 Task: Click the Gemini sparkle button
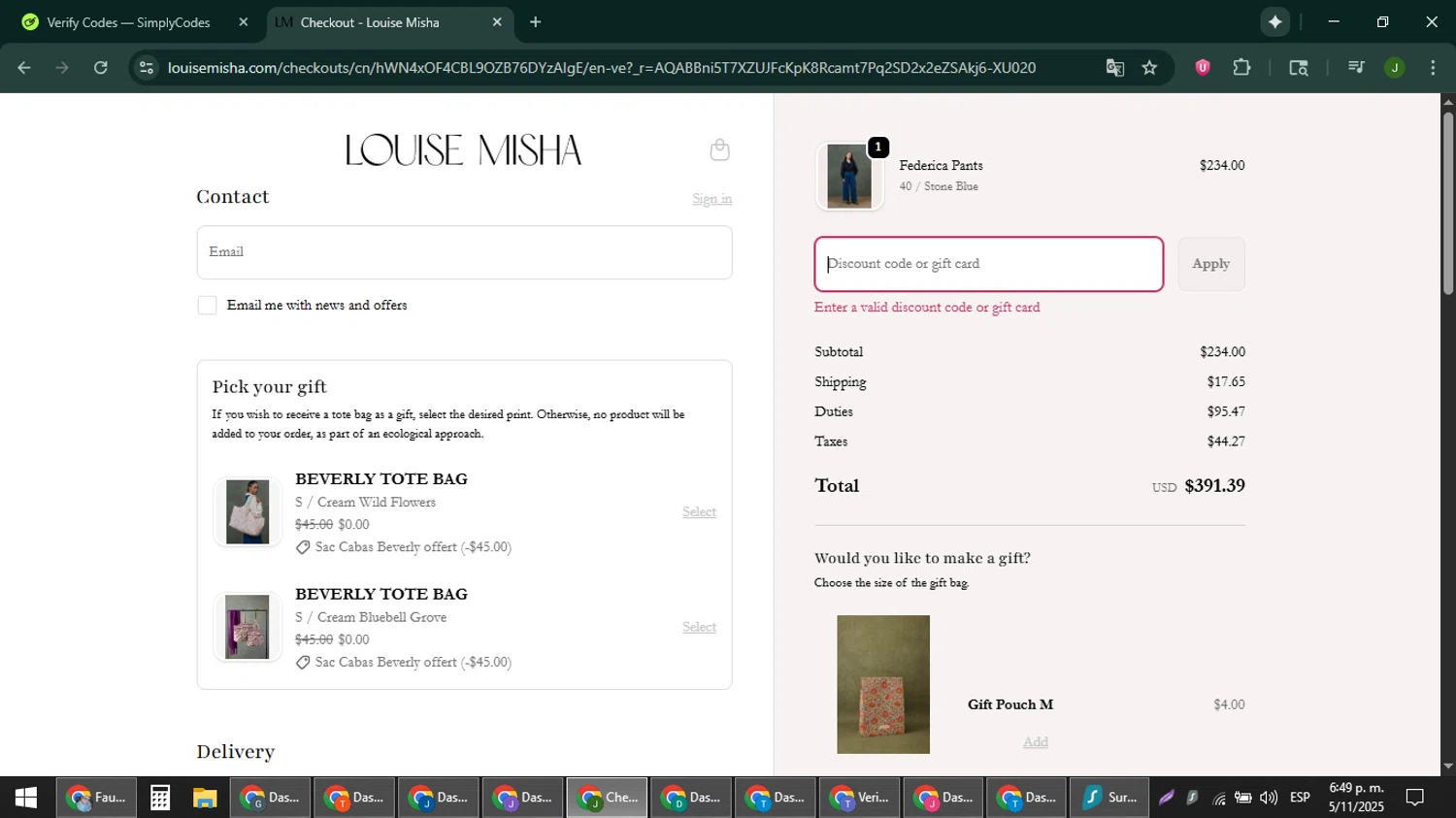[1275, 22]
